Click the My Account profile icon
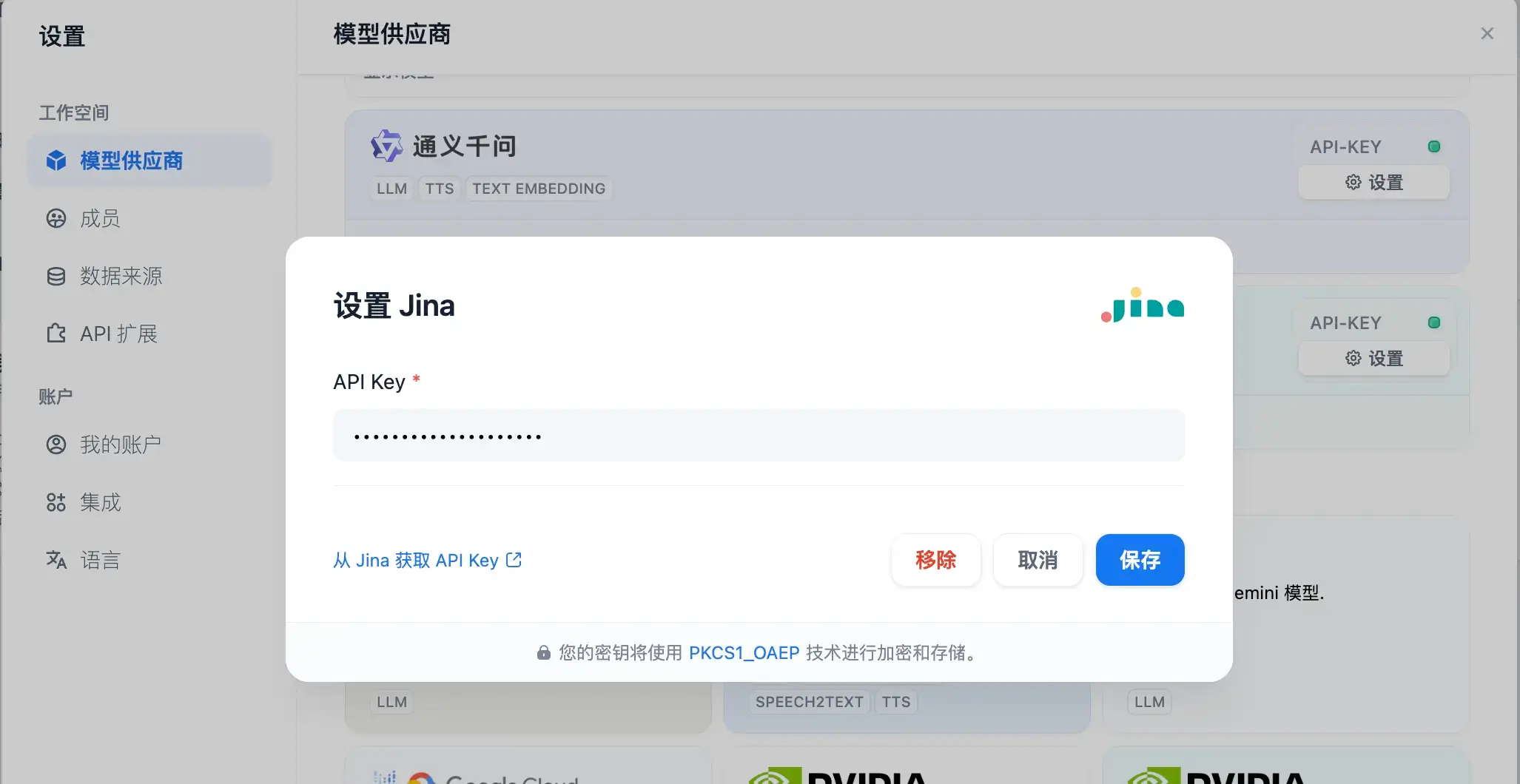Screen dimensions: 1520x784 click(x=56, y=445)
